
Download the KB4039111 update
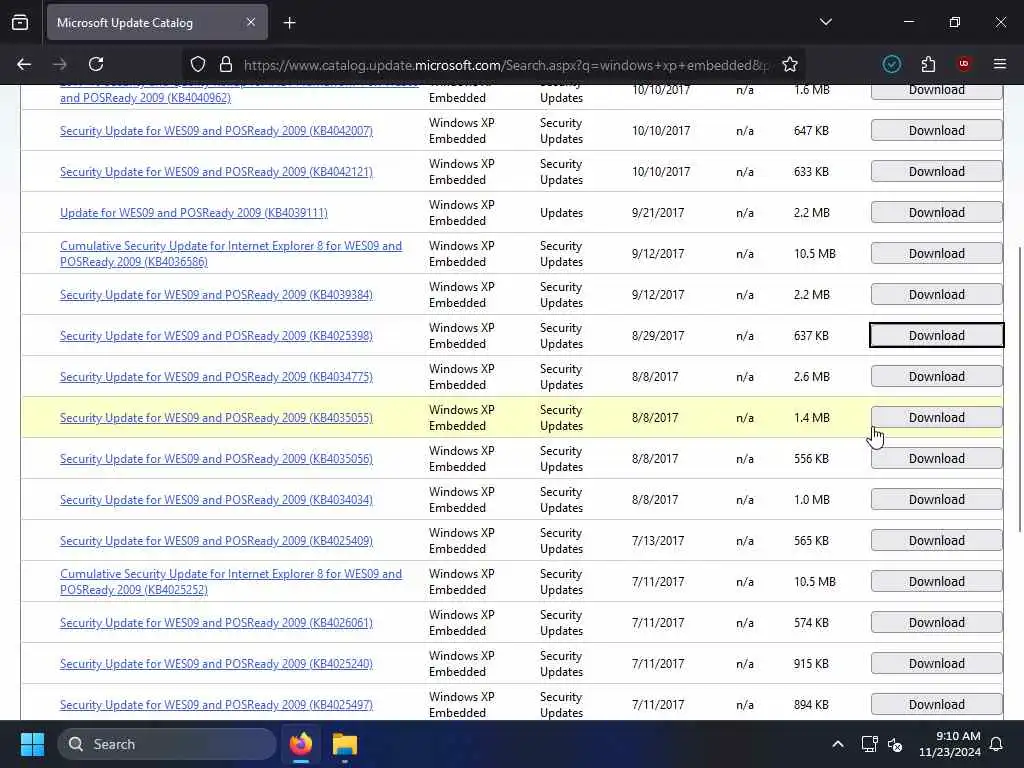(x=936, y=213)
